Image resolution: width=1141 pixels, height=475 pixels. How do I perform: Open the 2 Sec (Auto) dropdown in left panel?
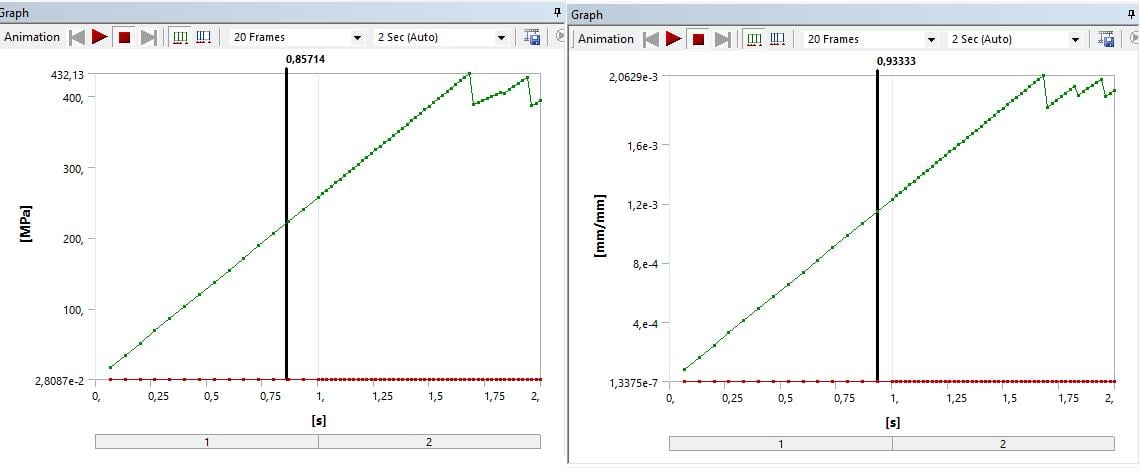tap(441, 37)
